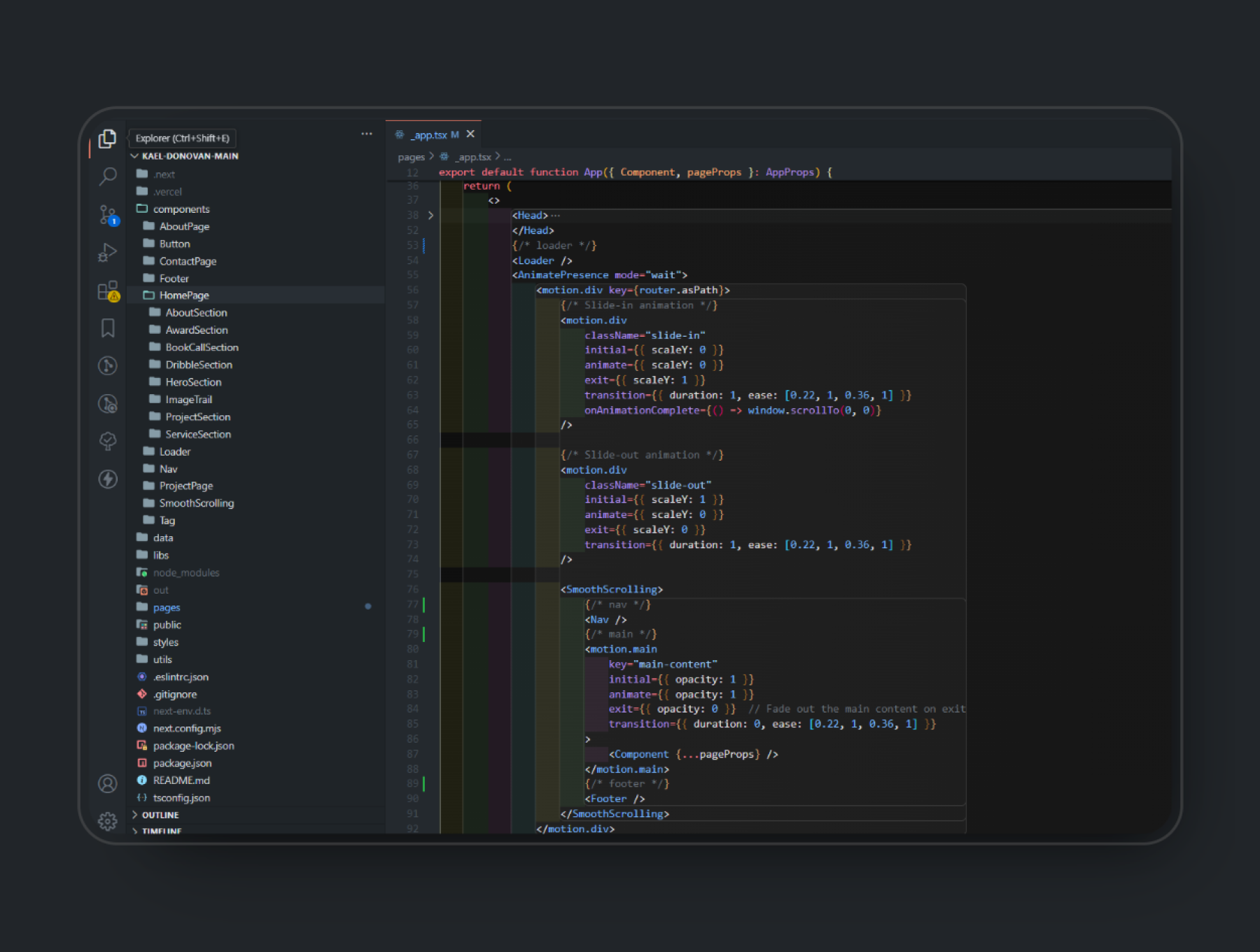This screenshot has height=952, width=1260.
Task: Open Source Control with 1 pending change
Action: point(107,215)
